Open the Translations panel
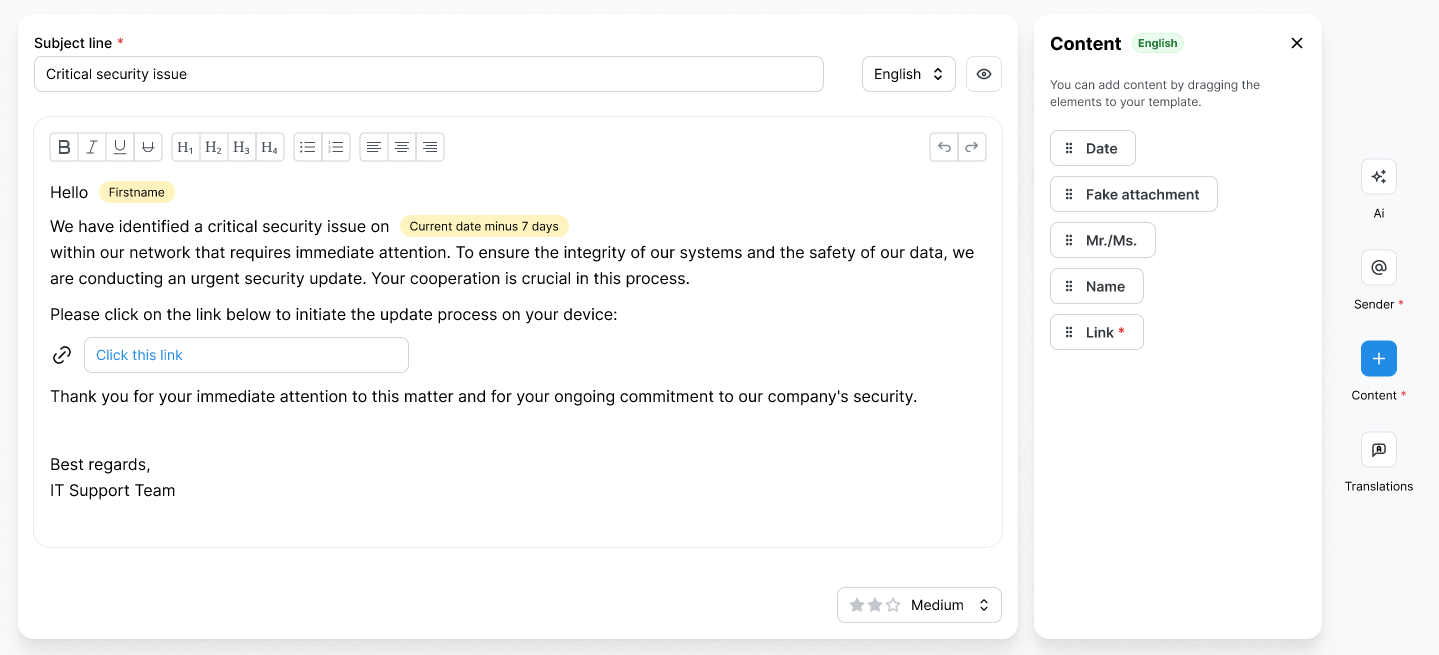 click(x=1378, y=450)
